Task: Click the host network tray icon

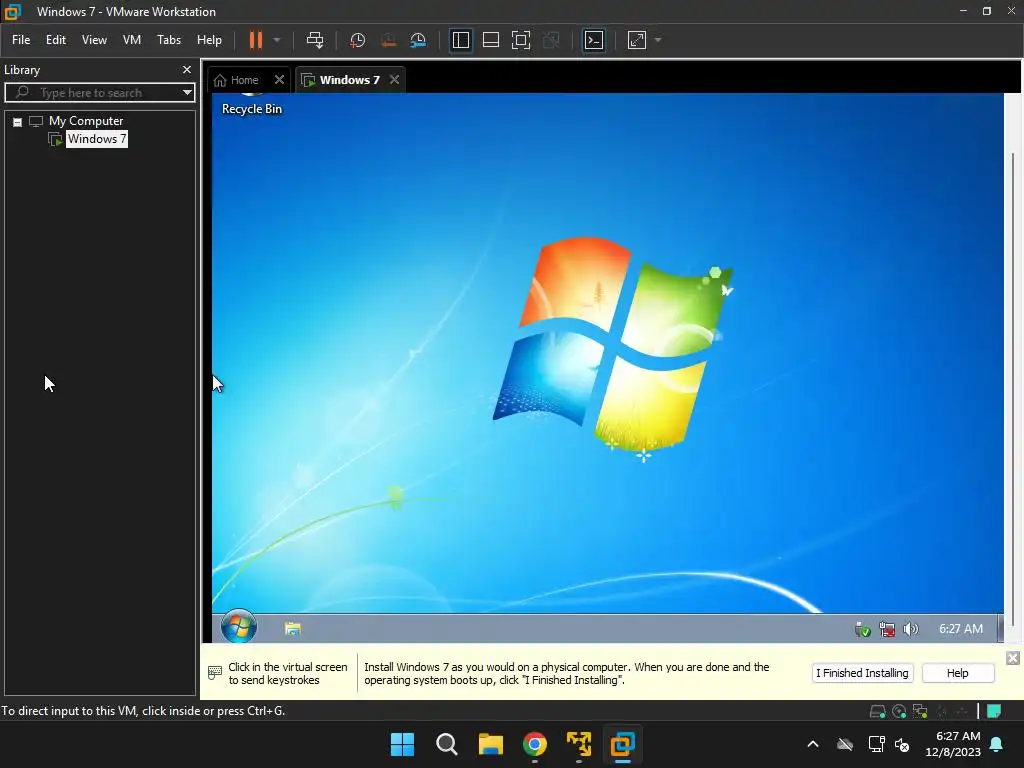Action: pyautogui.click(x=876, y=744)
